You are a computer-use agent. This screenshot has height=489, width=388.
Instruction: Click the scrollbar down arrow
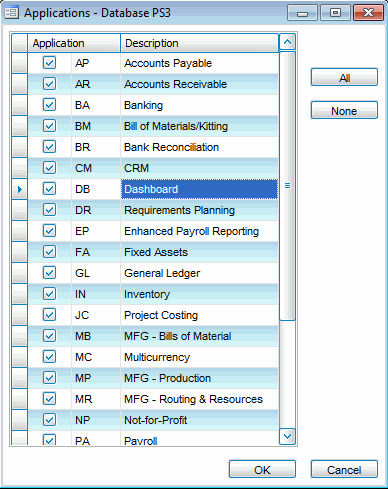point(287,436)
